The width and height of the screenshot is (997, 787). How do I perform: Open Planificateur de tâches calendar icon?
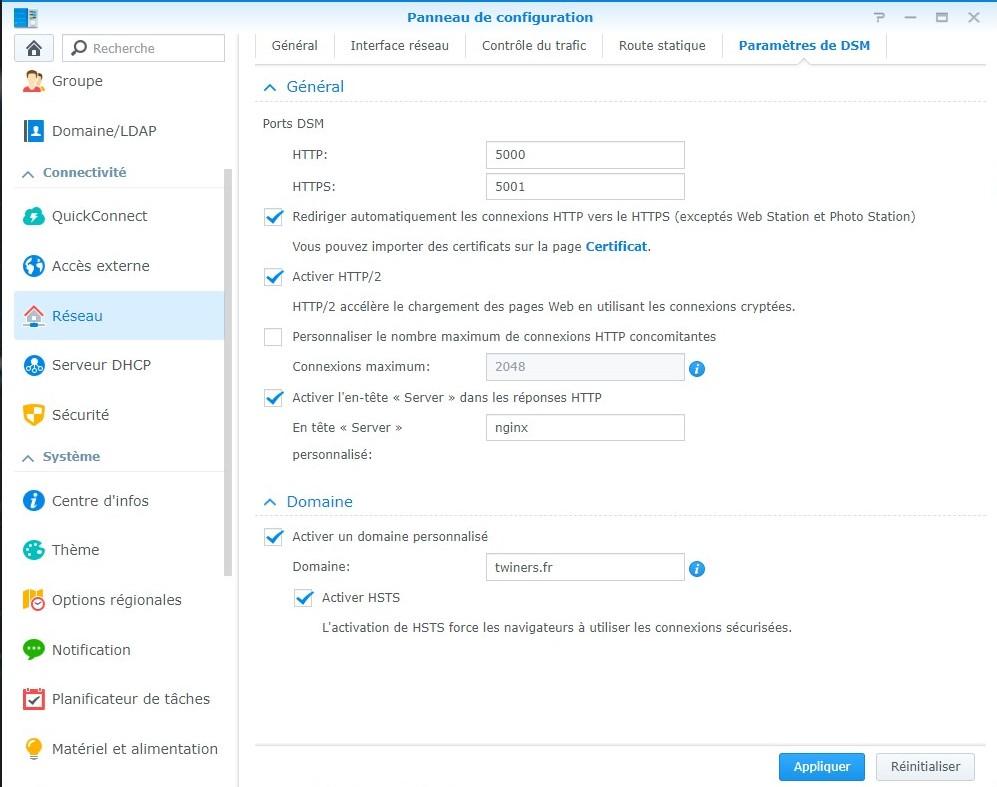point(34,699)
